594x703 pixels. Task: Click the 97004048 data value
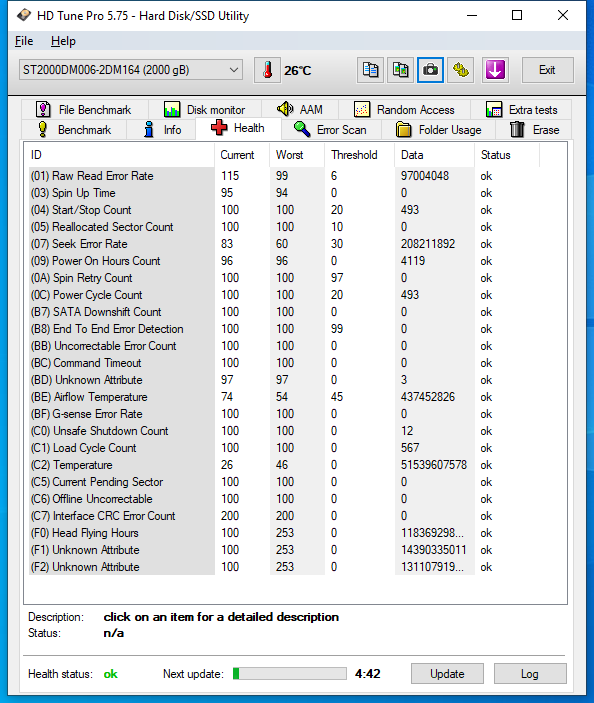point(425,176)
